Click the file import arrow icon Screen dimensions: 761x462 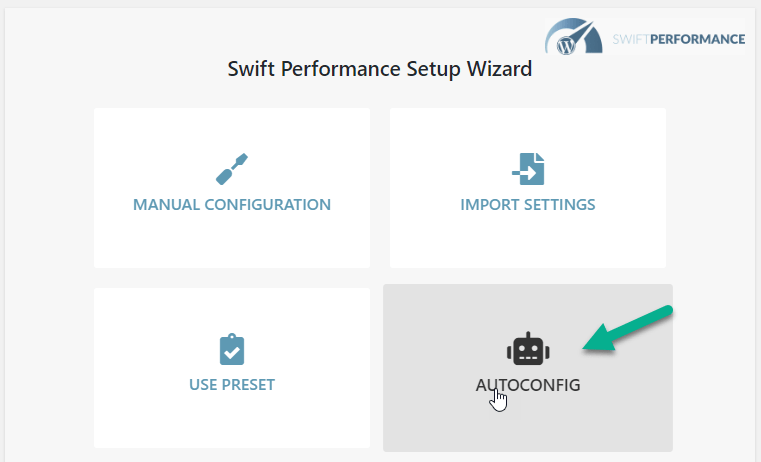528,169
